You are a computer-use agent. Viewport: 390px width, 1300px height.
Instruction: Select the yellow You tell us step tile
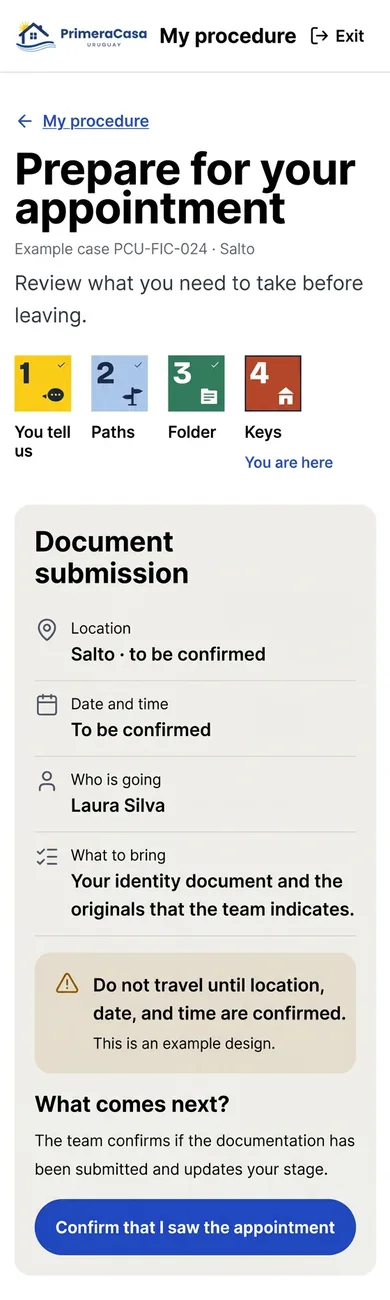click(x=43, y=383)
